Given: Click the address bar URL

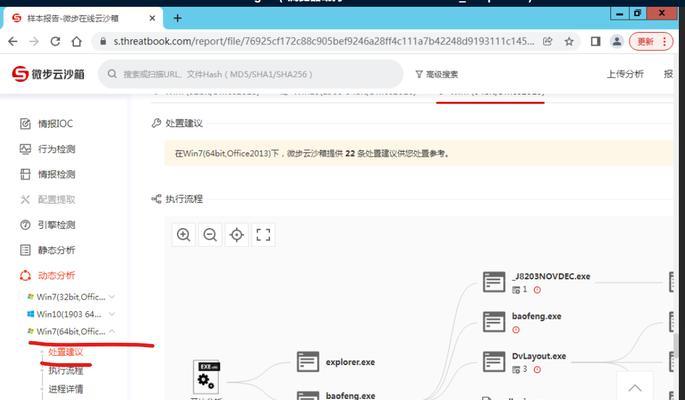Looking at the screenshot, I should click(x=323, y=41).
